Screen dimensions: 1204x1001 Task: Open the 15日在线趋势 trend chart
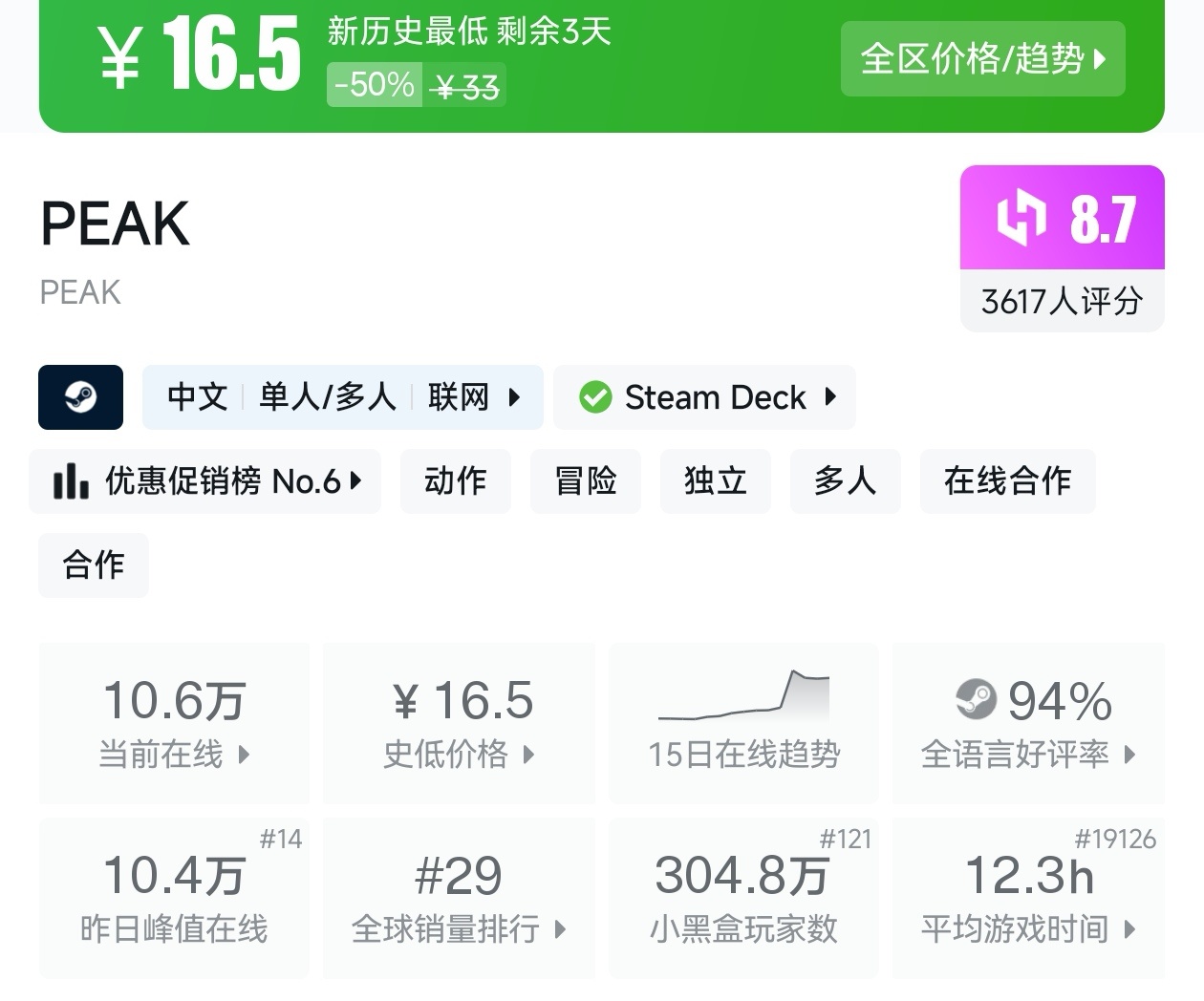(x=743, y=723)
